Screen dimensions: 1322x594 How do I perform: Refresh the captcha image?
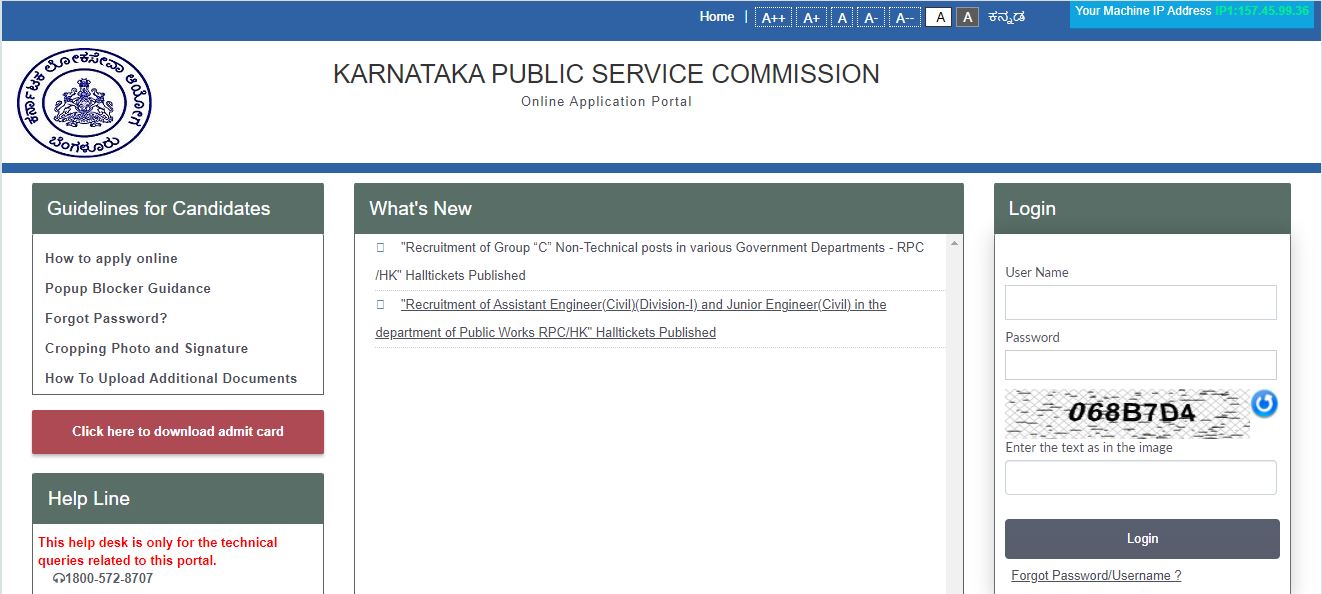coord(1265,404)
